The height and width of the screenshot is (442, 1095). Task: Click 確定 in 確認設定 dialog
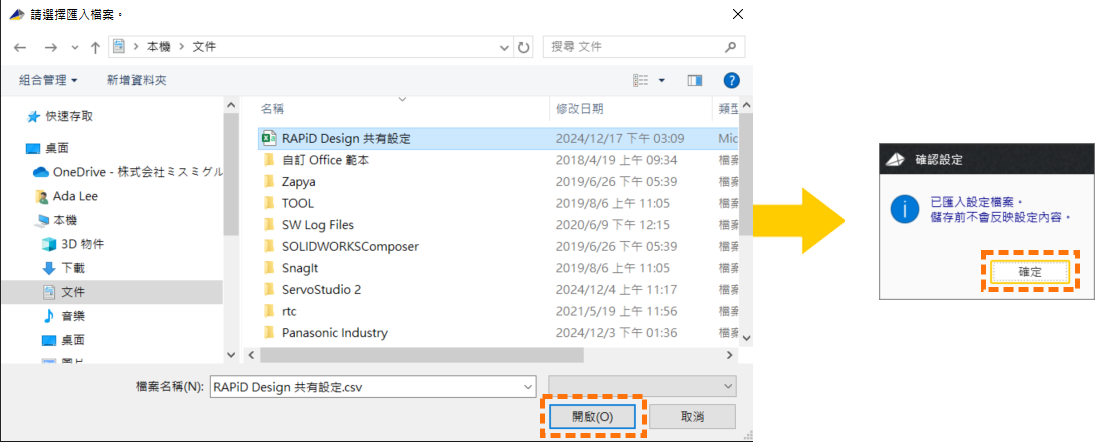pos(1030,272)
